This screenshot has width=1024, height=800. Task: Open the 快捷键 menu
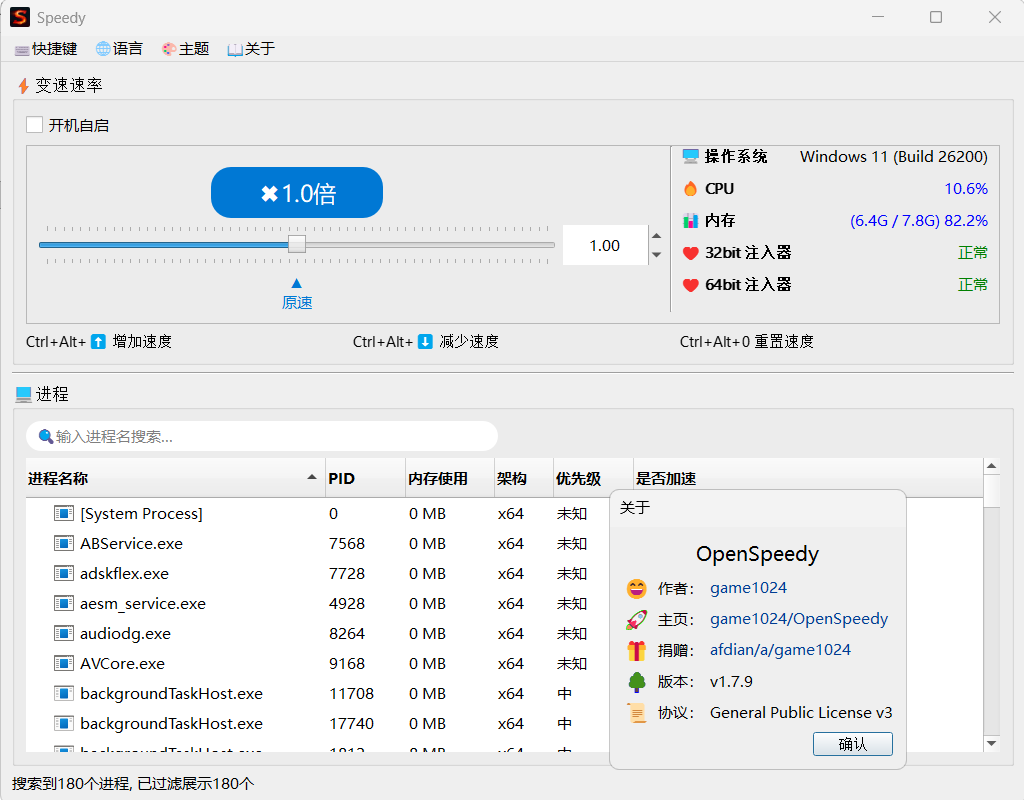pyautogui.click(x=46, y=49)
